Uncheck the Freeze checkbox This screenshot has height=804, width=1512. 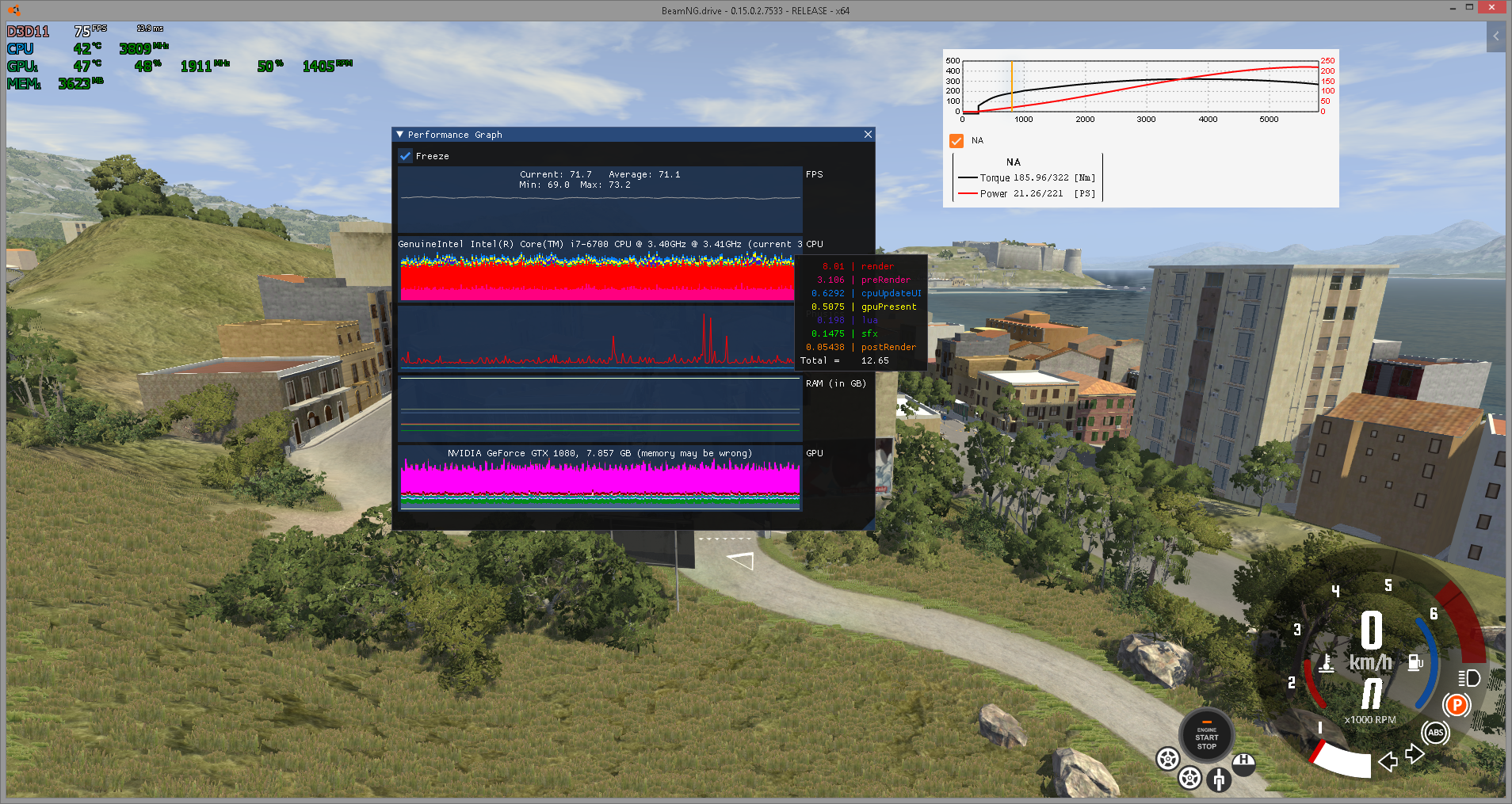pyautogui.click(x=405, y=156)
